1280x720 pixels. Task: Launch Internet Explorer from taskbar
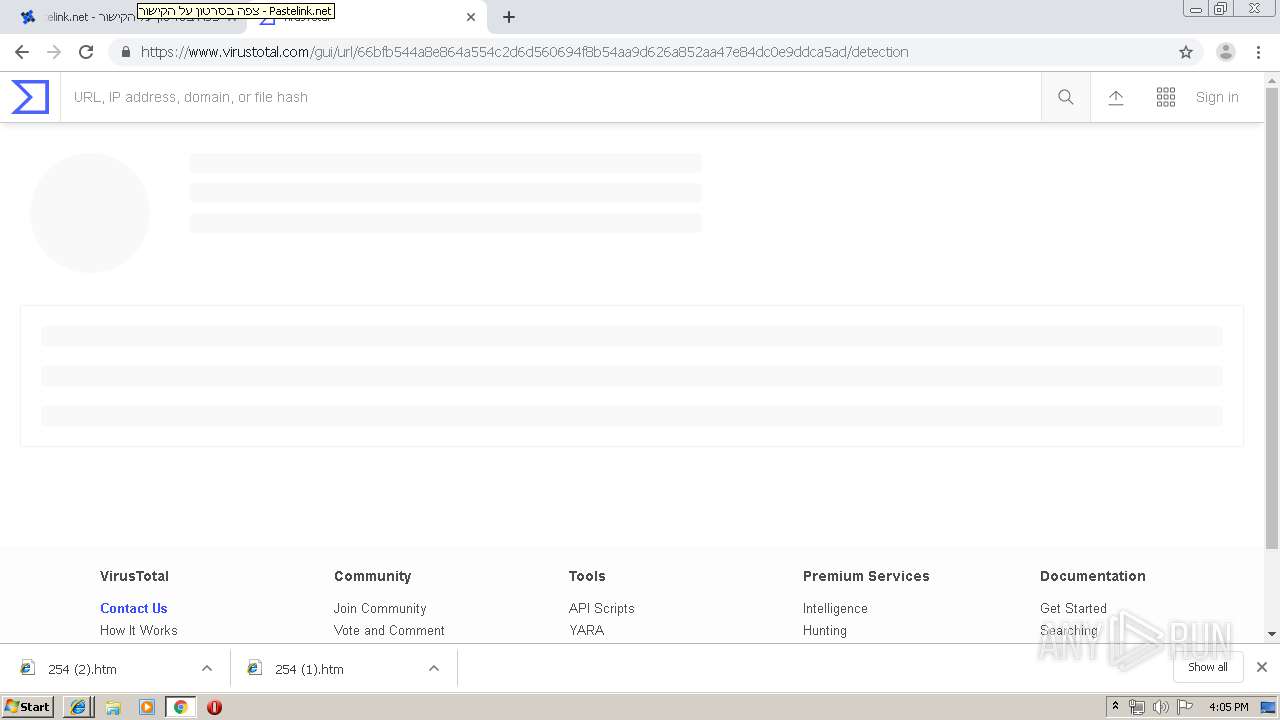tap(78, 707)
